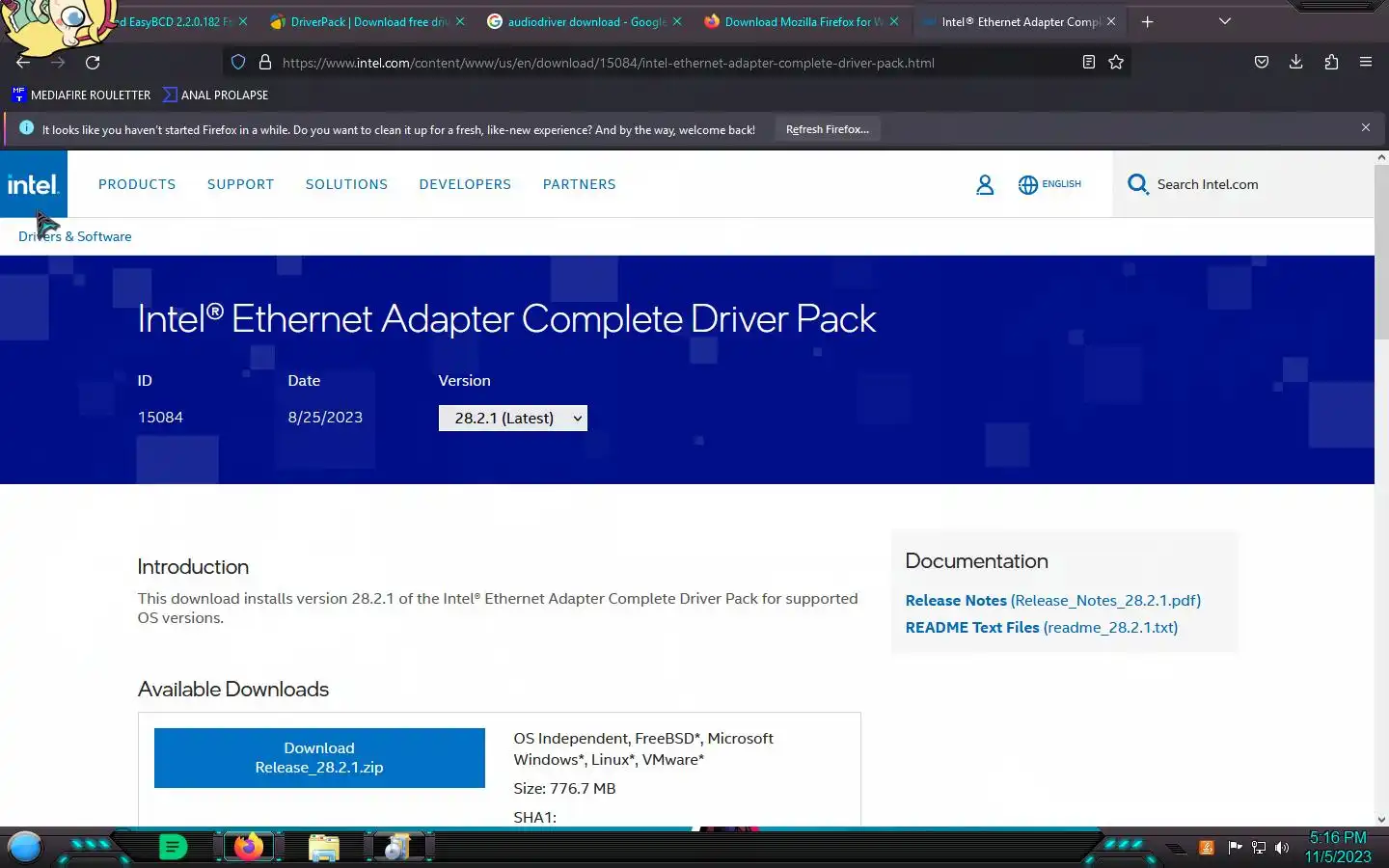Save page to Pocket

[1261, 63]
